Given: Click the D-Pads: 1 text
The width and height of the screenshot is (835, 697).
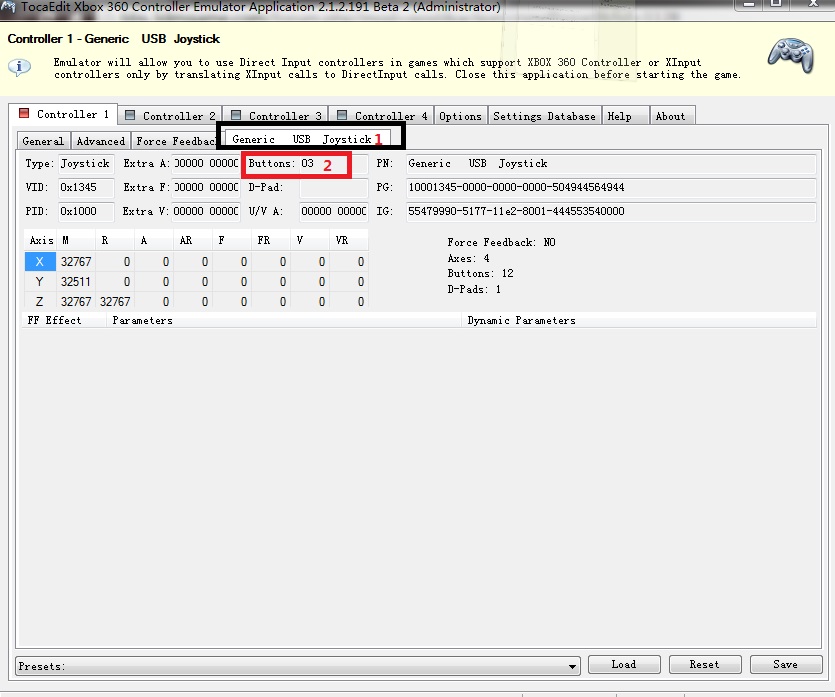Looking at the screenshot, I should pyautogui.click(x=473, y=289).
